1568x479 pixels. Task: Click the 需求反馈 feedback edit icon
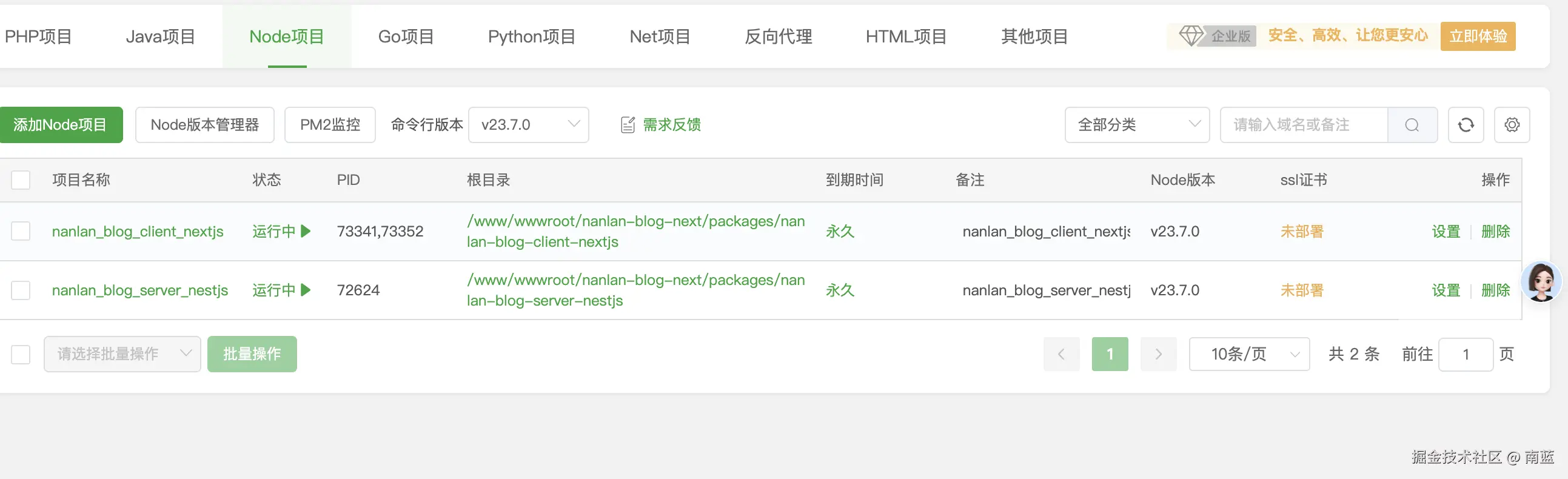[628, 125]
